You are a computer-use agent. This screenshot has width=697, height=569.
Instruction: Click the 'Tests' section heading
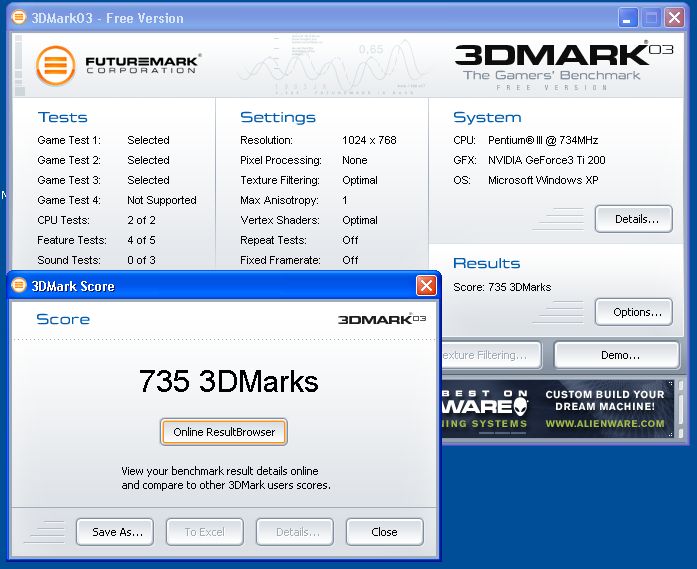(63, 117)
